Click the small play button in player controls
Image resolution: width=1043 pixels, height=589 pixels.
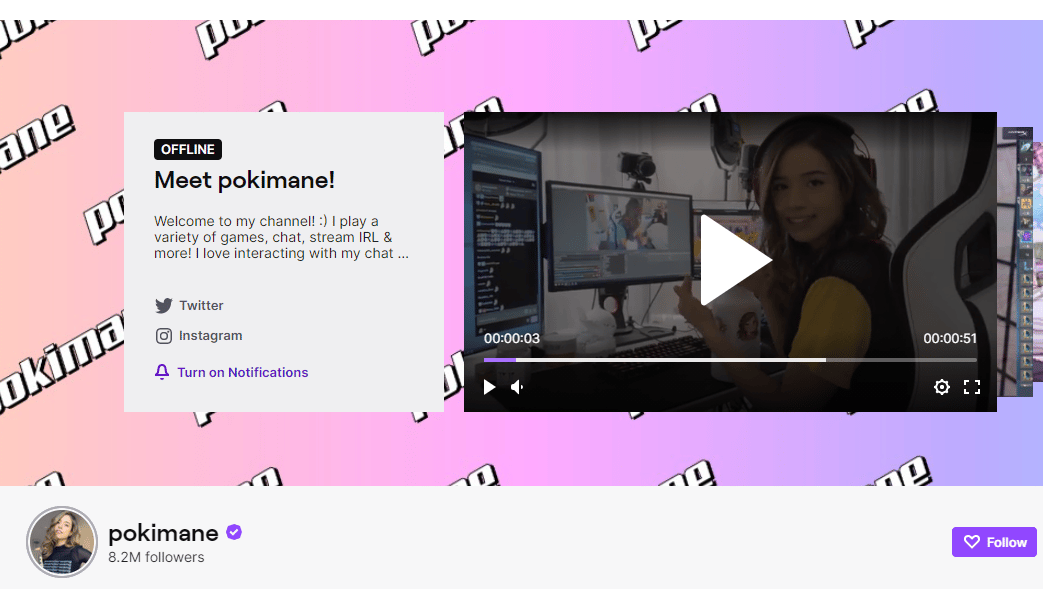[x=489, y=387]
